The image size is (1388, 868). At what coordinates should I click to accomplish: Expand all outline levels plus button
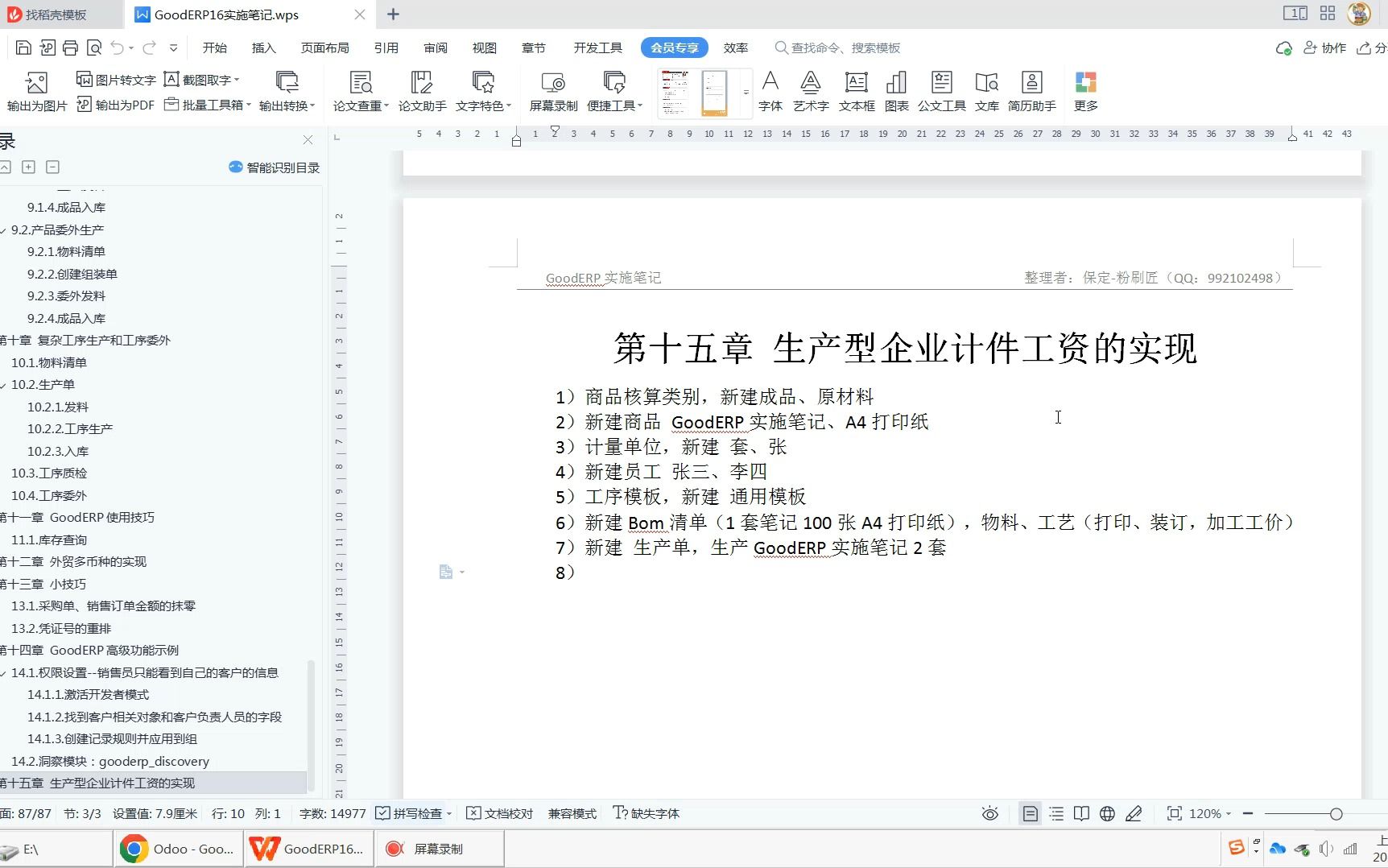[x=28, y=167]
